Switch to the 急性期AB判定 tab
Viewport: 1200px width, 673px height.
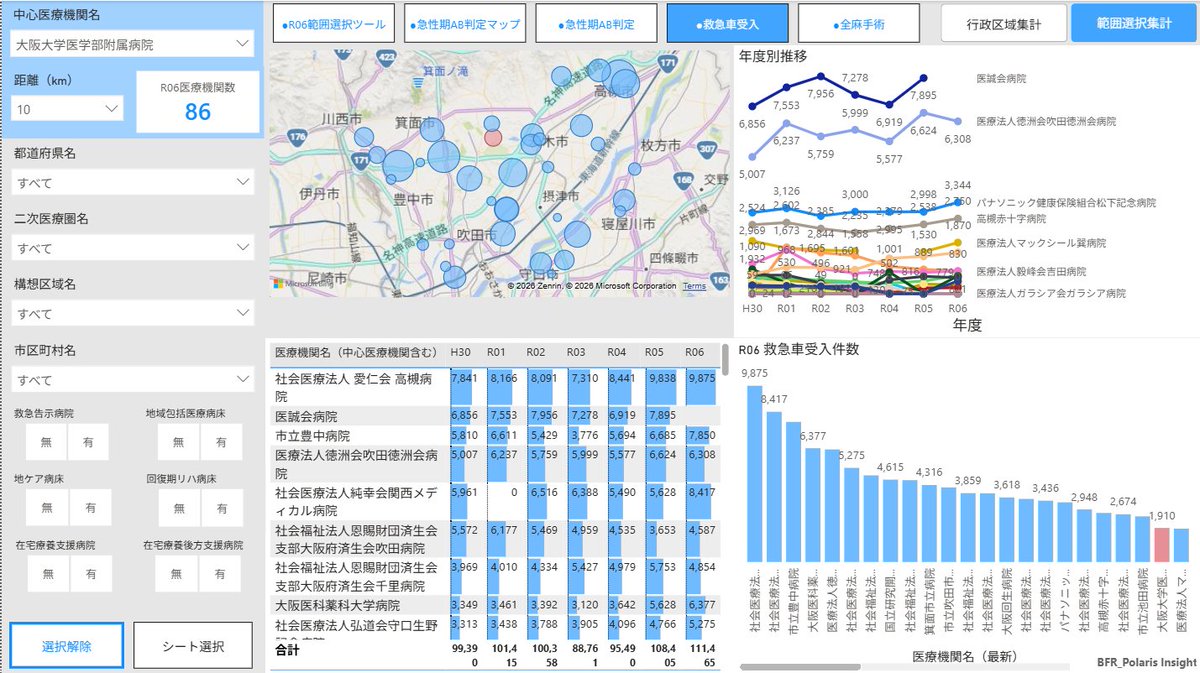[597, 23]
